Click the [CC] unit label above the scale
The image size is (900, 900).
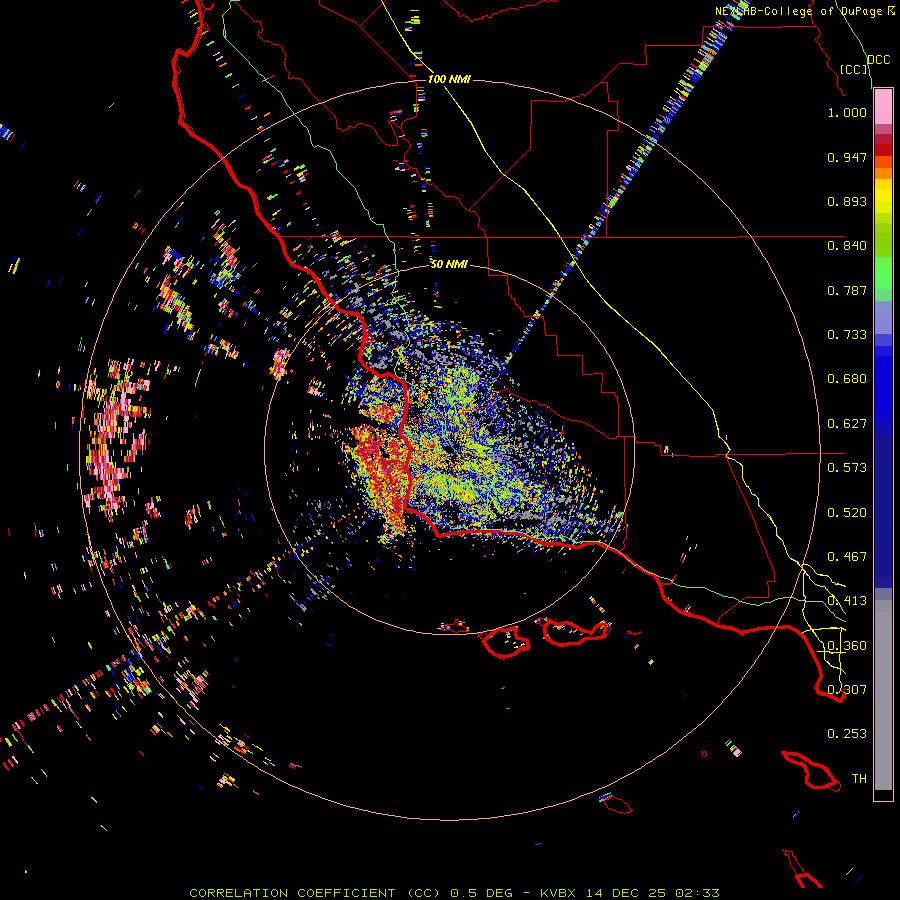pyautogui.click(x=854, y=69)
